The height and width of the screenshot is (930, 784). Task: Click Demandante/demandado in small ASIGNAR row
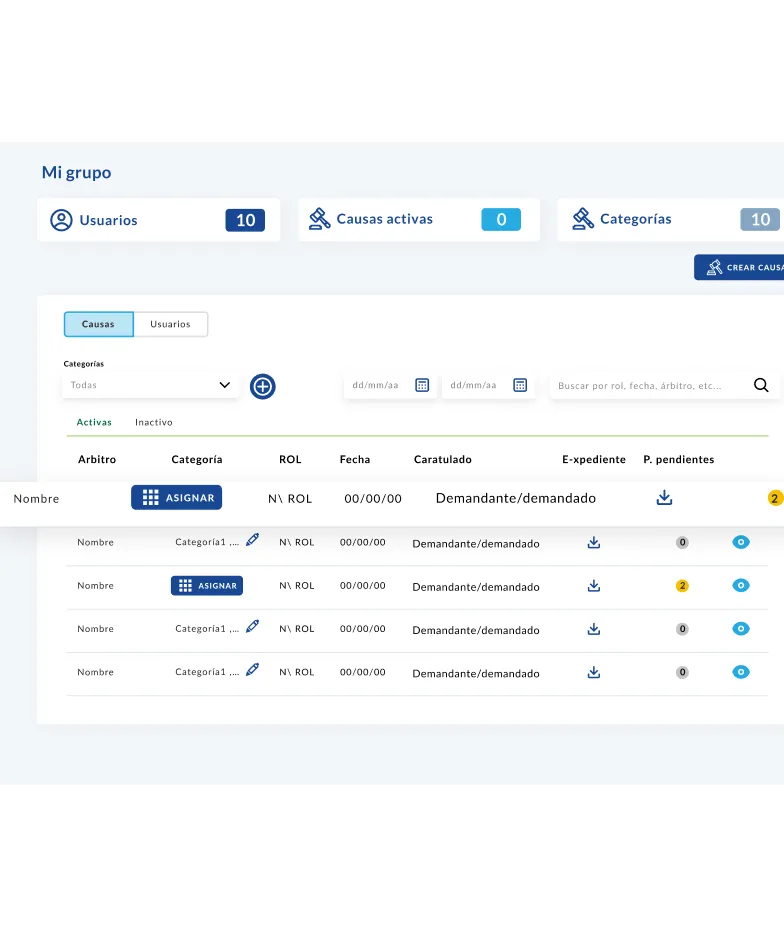[x=476, y=587]
